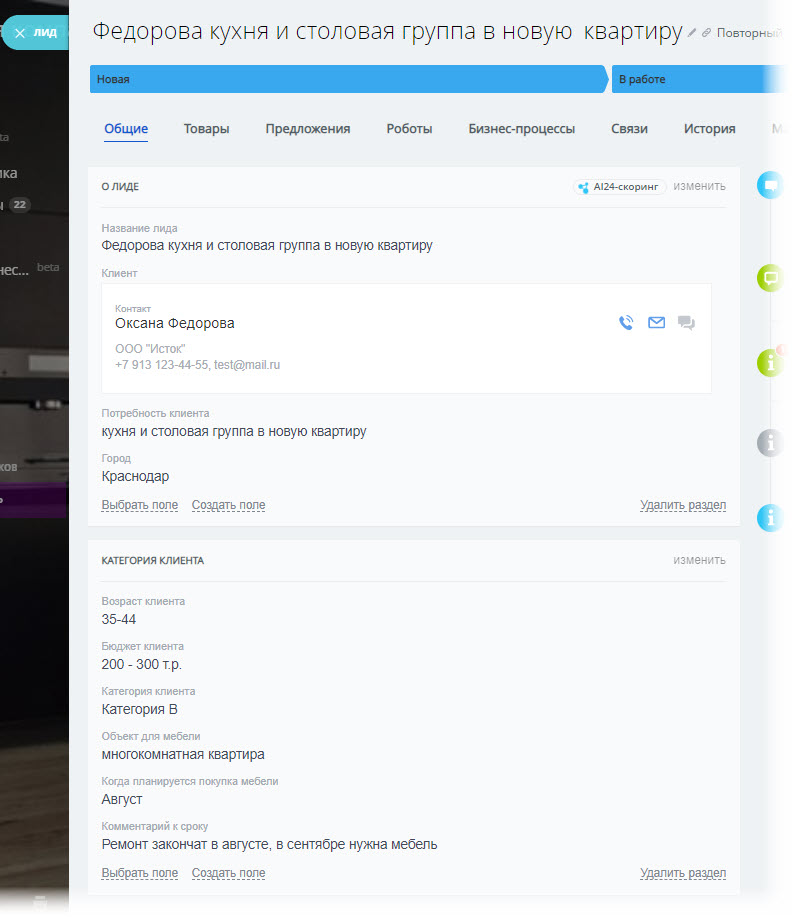Click the lead name field value Федорова кухня
This screenshot has width=792, height=917.
pyautogui.click(x=267, y=246)
